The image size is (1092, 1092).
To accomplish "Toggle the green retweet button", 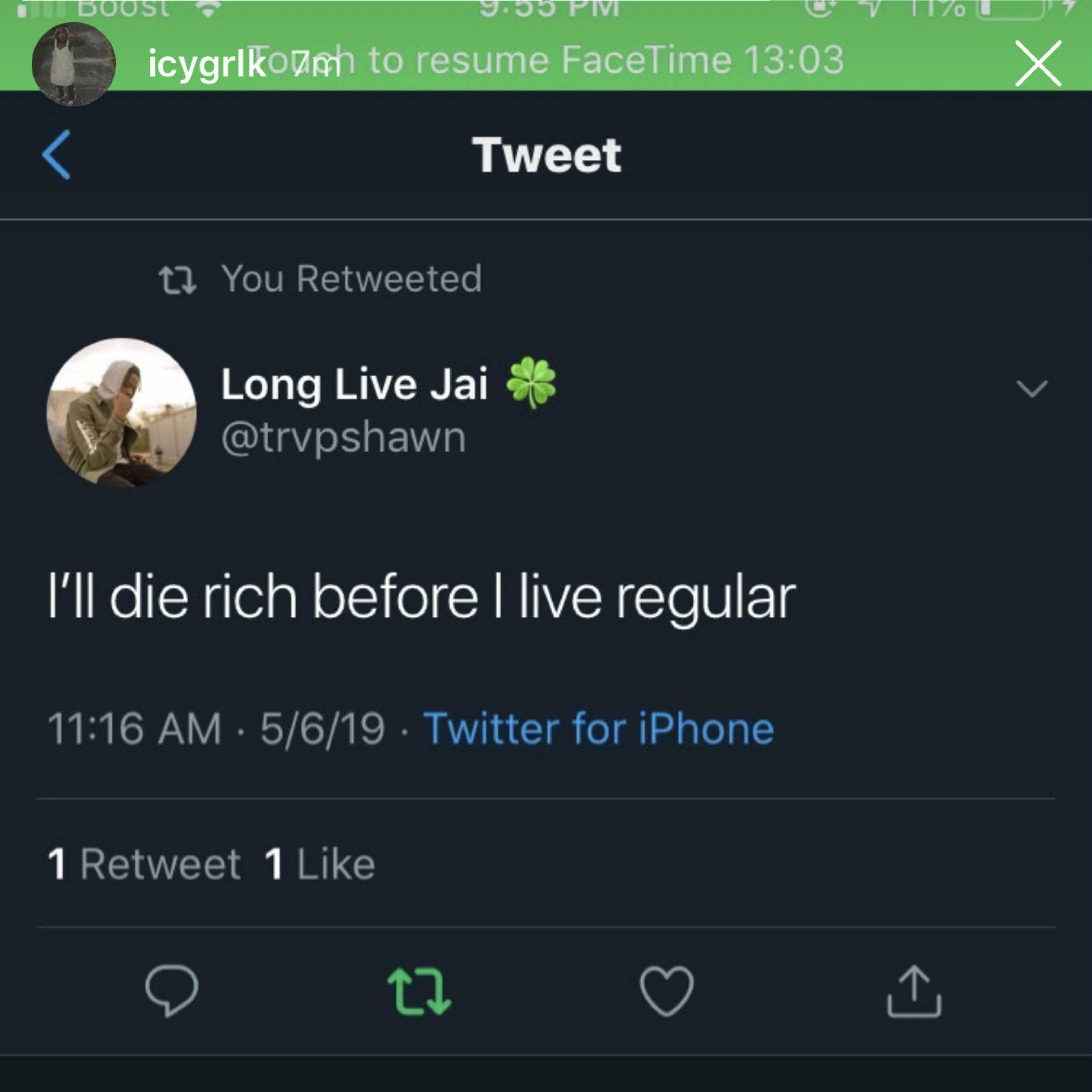I will click(419, 991).
